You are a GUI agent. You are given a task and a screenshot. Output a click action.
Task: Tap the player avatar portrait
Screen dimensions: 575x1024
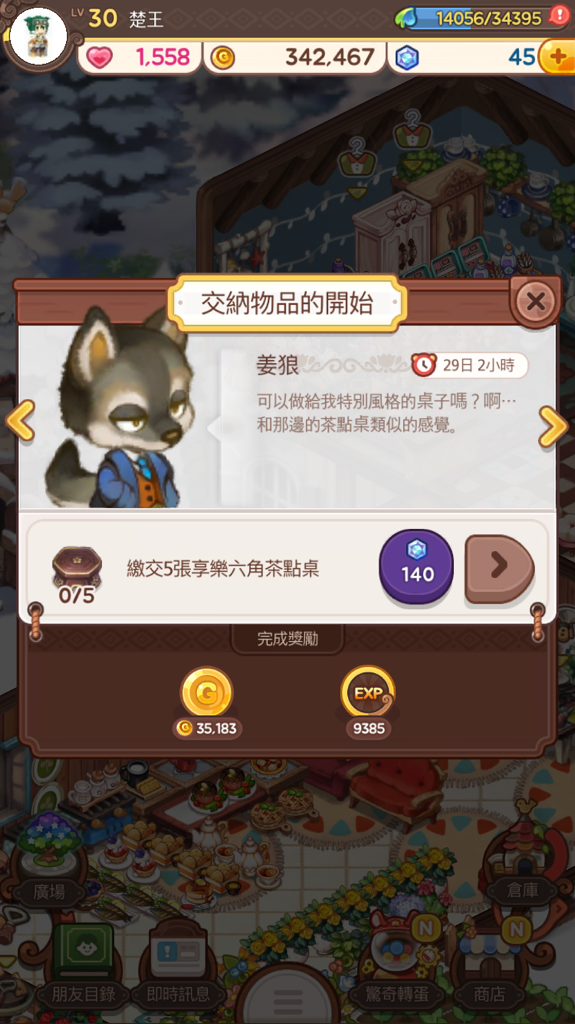[39, 35]
